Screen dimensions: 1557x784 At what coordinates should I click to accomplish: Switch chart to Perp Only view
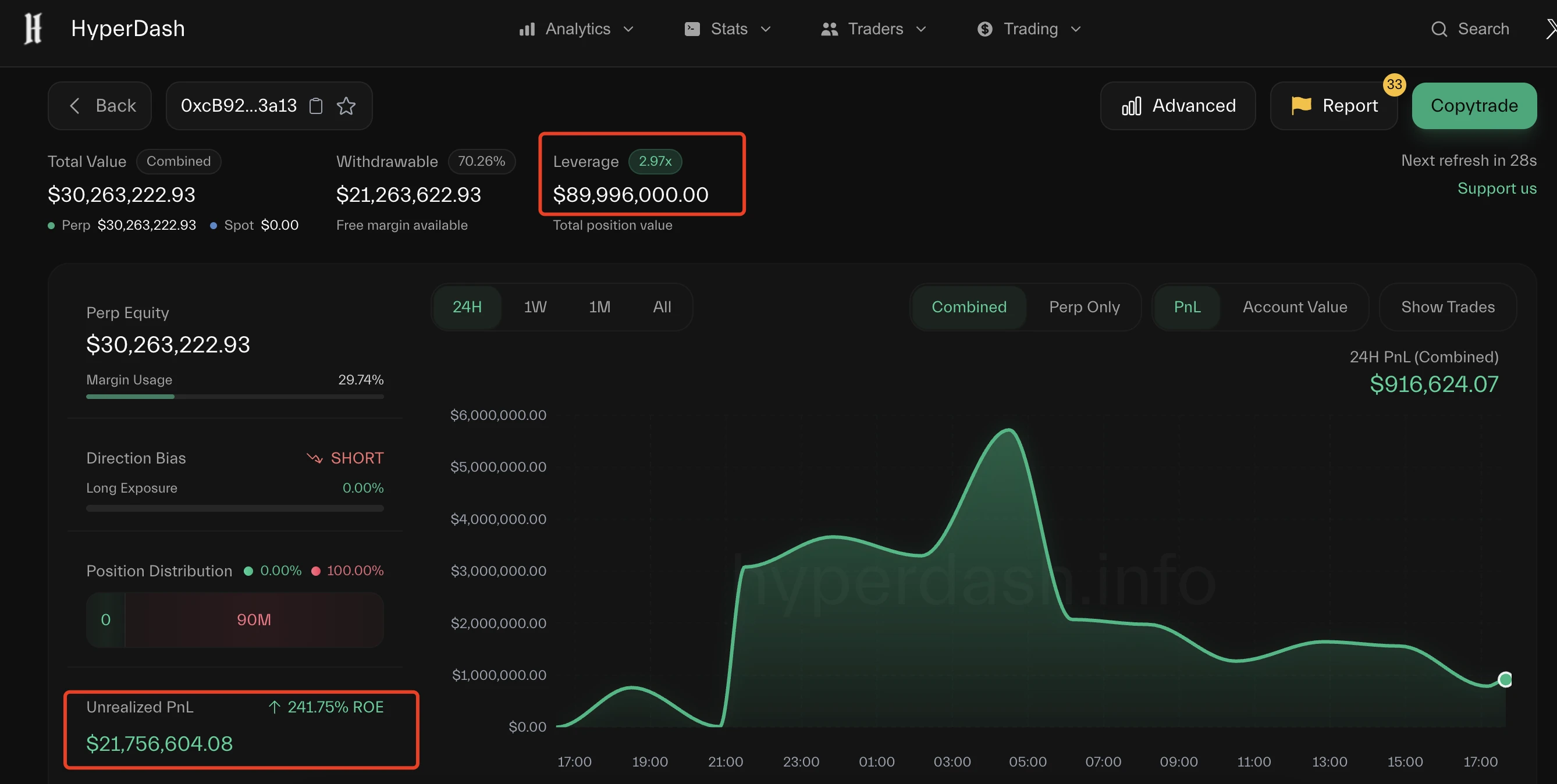click(x=1084, y=307)
